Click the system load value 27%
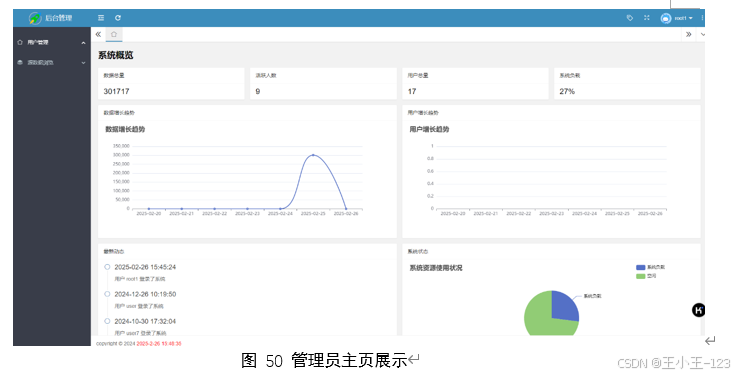This screenshot has width=742, height=376. [567, 91]
